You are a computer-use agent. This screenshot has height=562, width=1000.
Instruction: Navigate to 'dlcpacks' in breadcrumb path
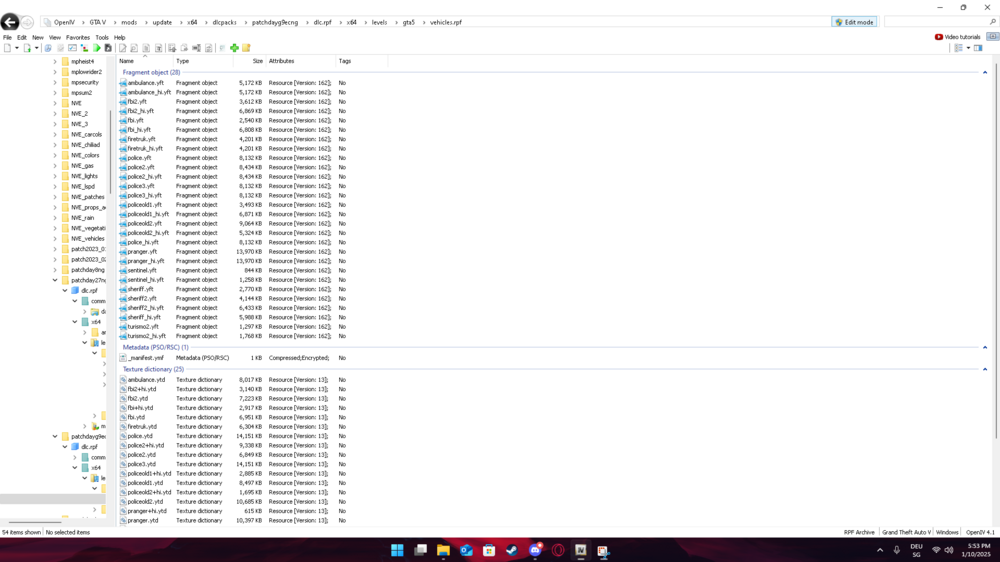[224, 22]
